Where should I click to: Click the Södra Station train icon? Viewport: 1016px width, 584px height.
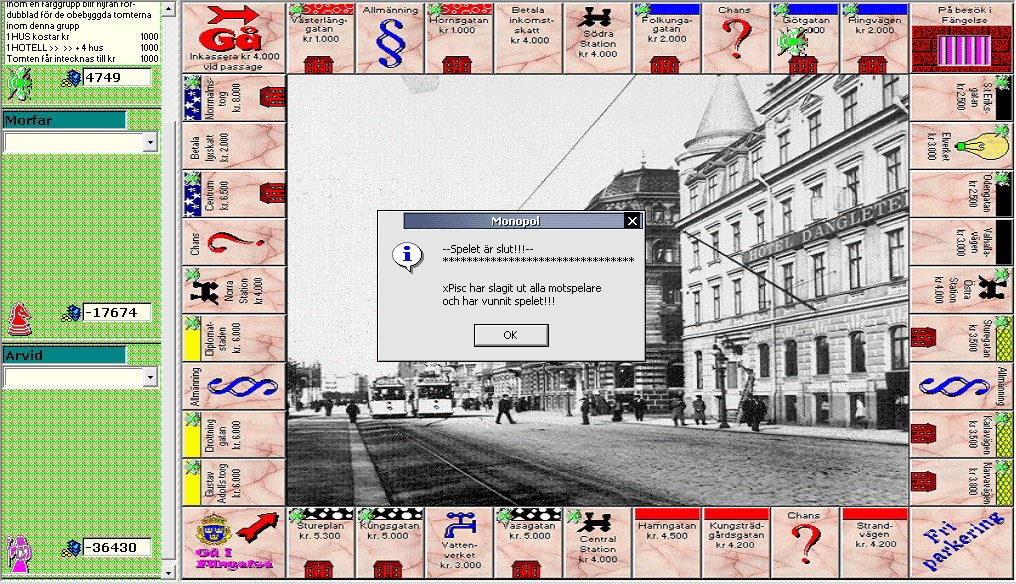(597, 18)
